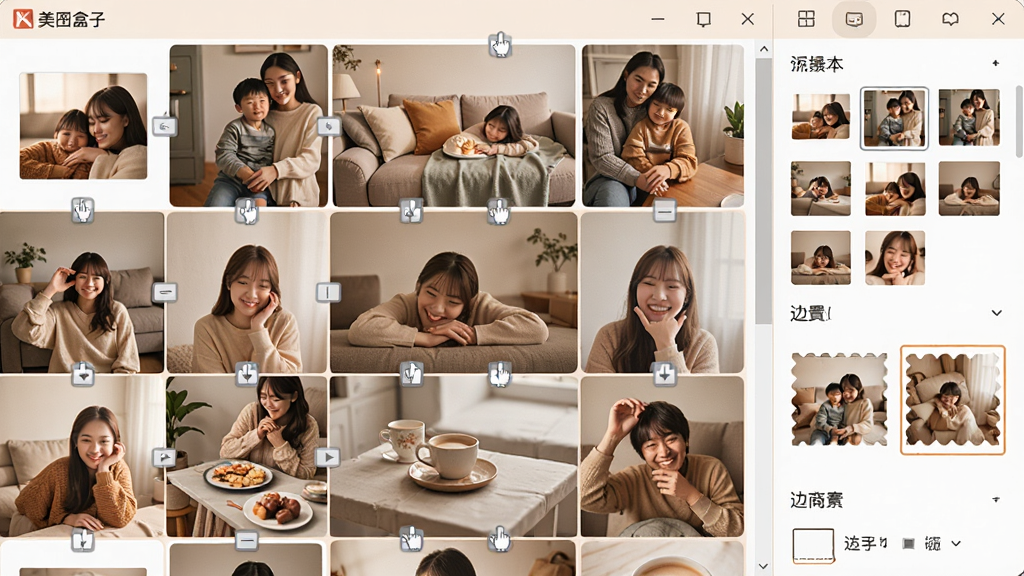1024x576 pixels.
Task: Click left hand handle beneath the coffee cups photo
Action: pyautogui.click(x=411, y=539)
